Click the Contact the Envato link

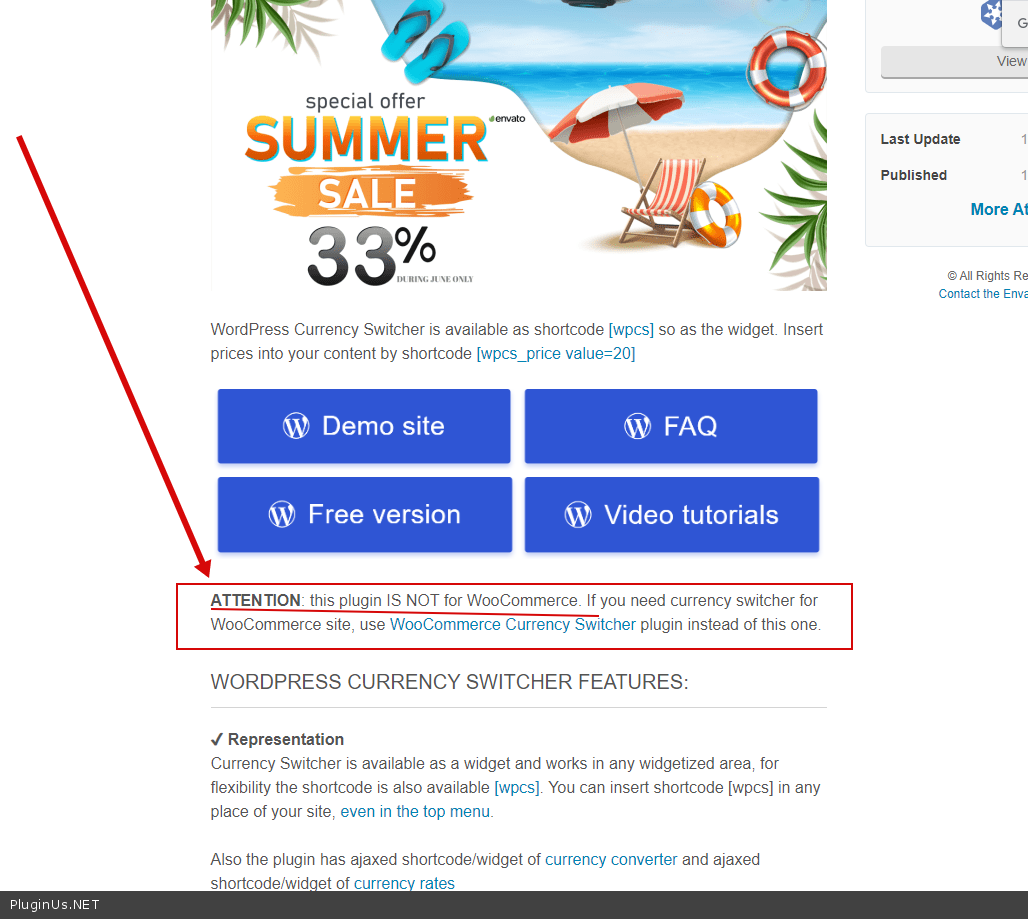[983, 294]
